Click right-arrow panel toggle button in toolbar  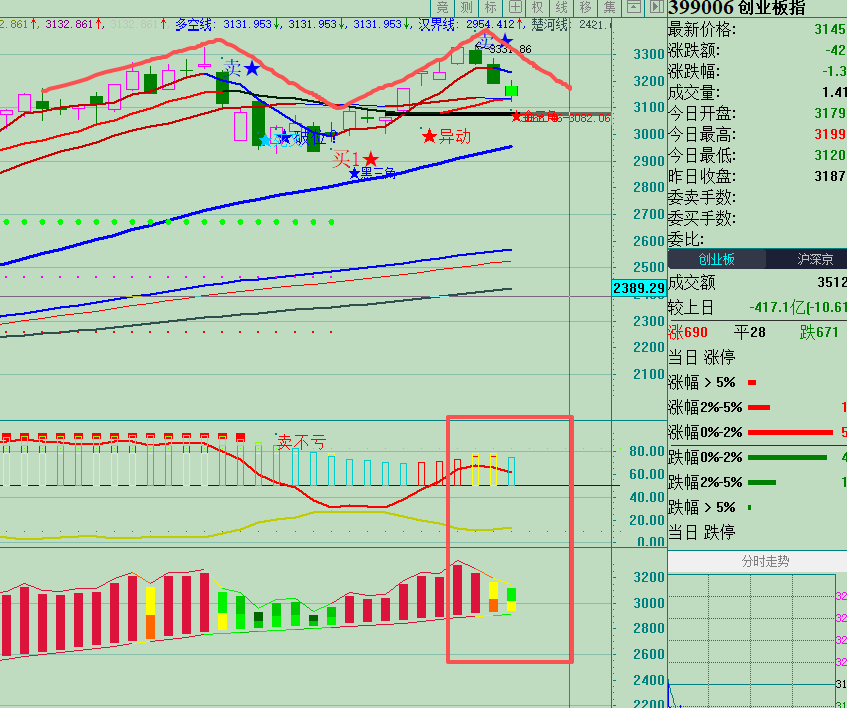656,8
